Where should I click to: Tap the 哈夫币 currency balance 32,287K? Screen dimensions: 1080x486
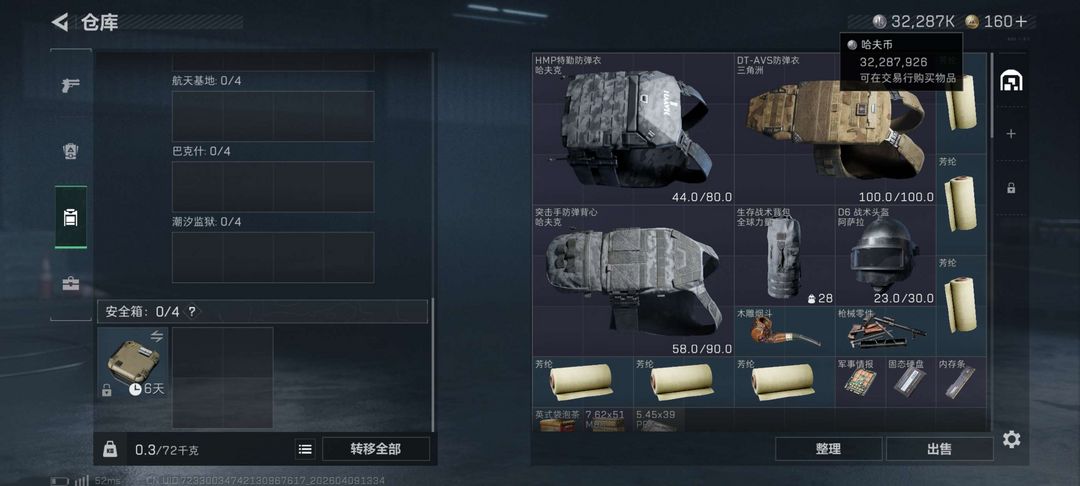tap(913, 21)
